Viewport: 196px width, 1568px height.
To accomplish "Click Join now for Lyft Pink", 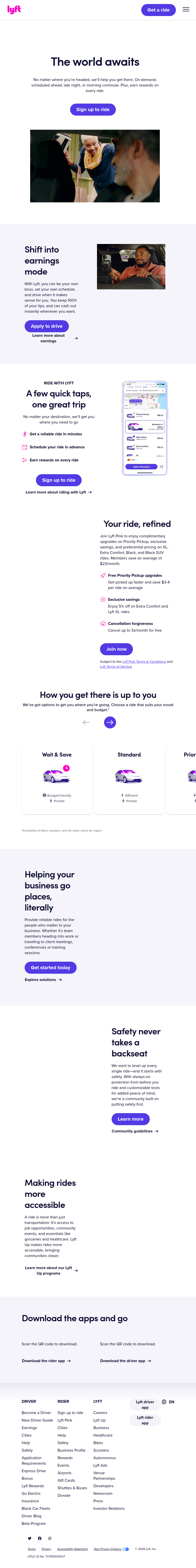I will point(116,649).
